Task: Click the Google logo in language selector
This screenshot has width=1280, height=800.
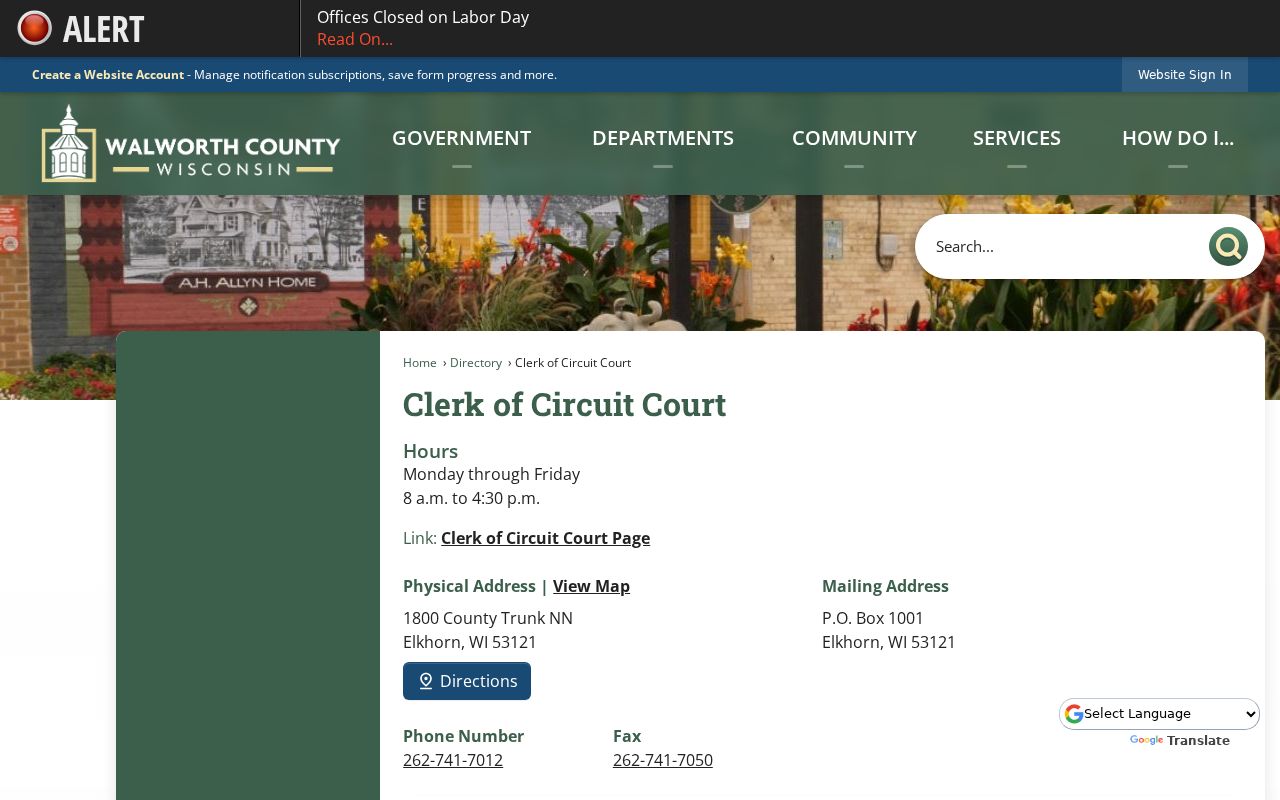Action: coord(1074,714)
